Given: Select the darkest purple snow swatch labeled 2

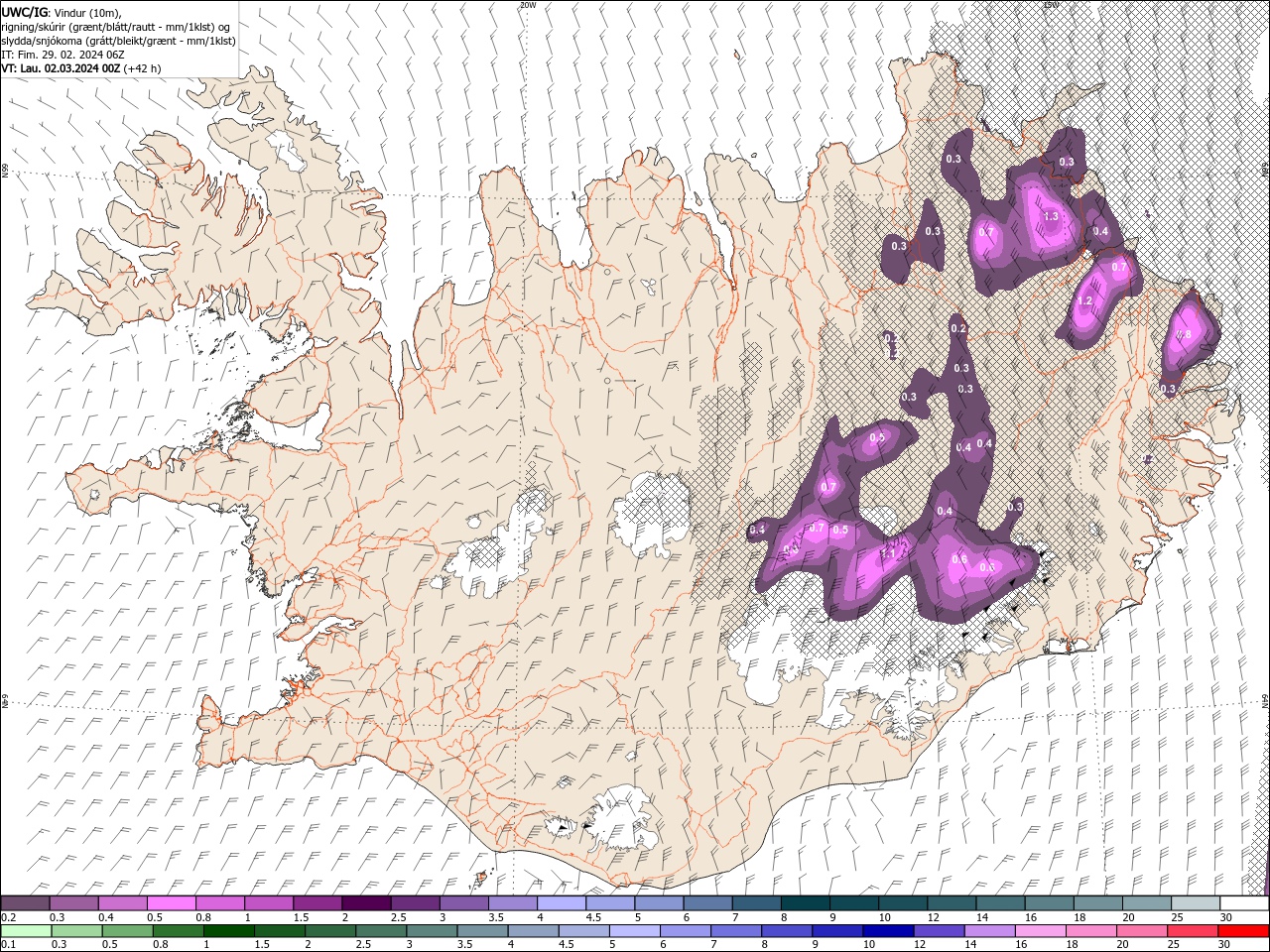Looking at the screenshot, I should coord(365,903).
